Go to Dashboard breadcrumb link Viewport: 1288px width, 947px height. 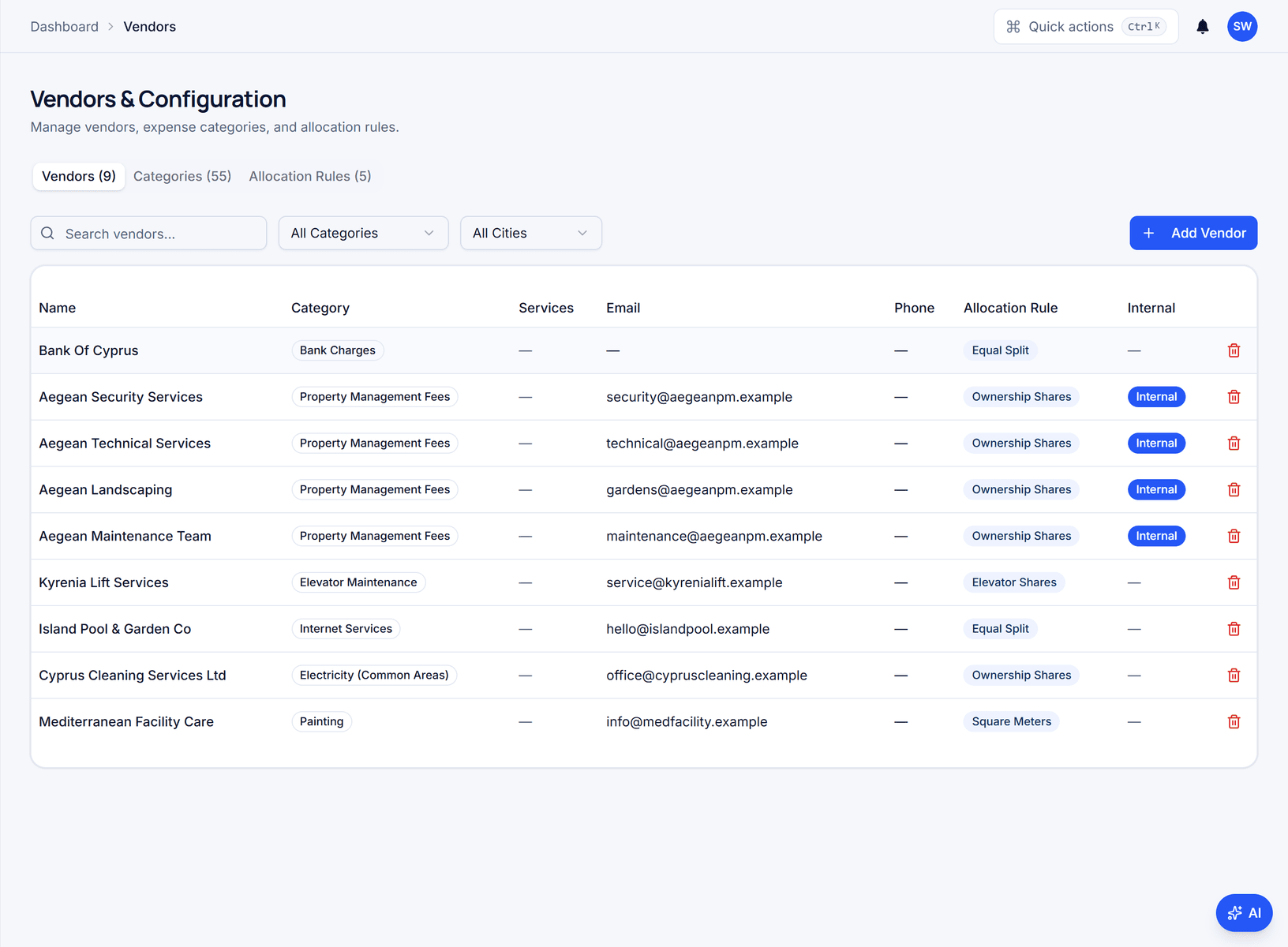point(65,27)
